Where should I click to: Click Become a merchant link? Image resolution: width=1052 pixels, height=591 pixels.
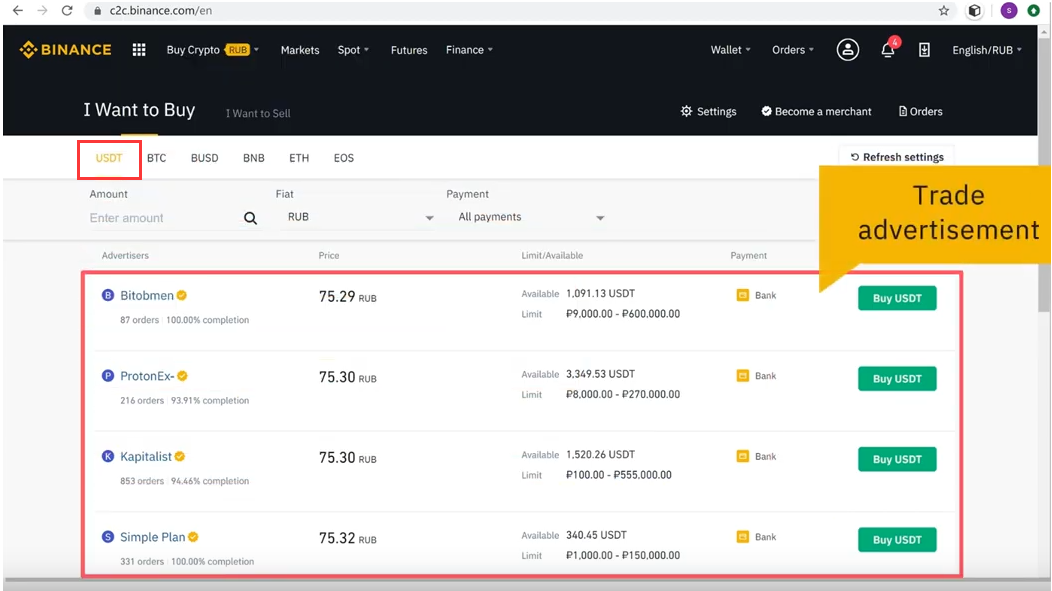[816, 112]
